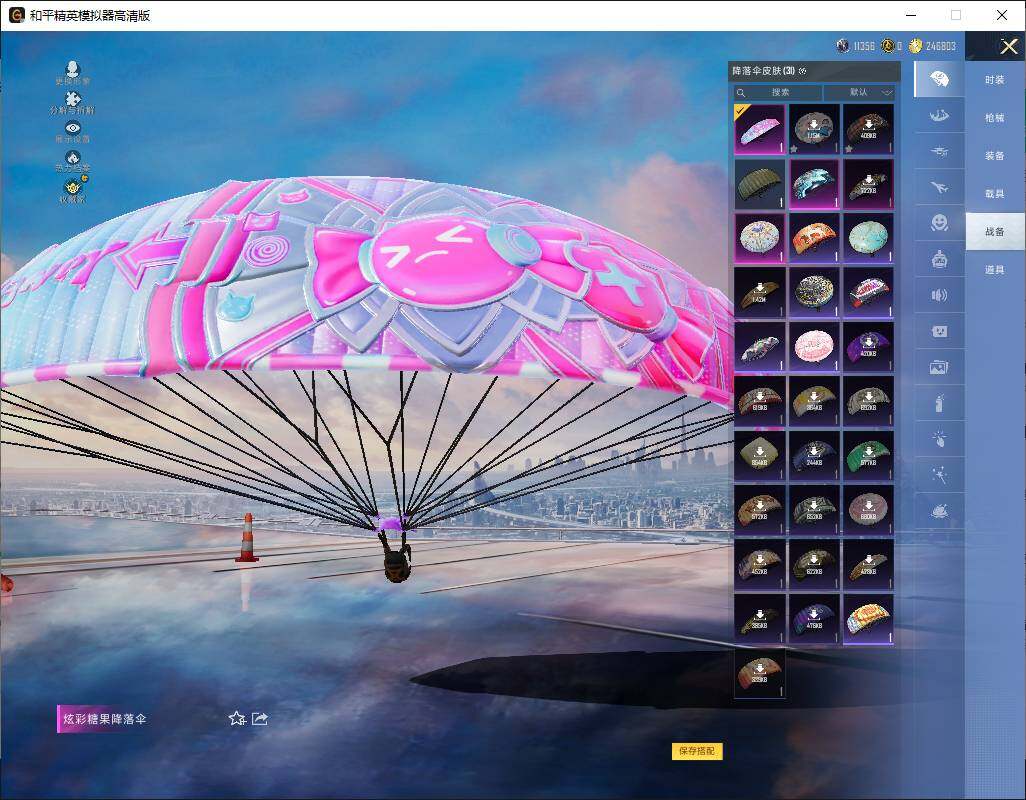
Task: Switch to the 载具 tab
Action: pos(995,194)
